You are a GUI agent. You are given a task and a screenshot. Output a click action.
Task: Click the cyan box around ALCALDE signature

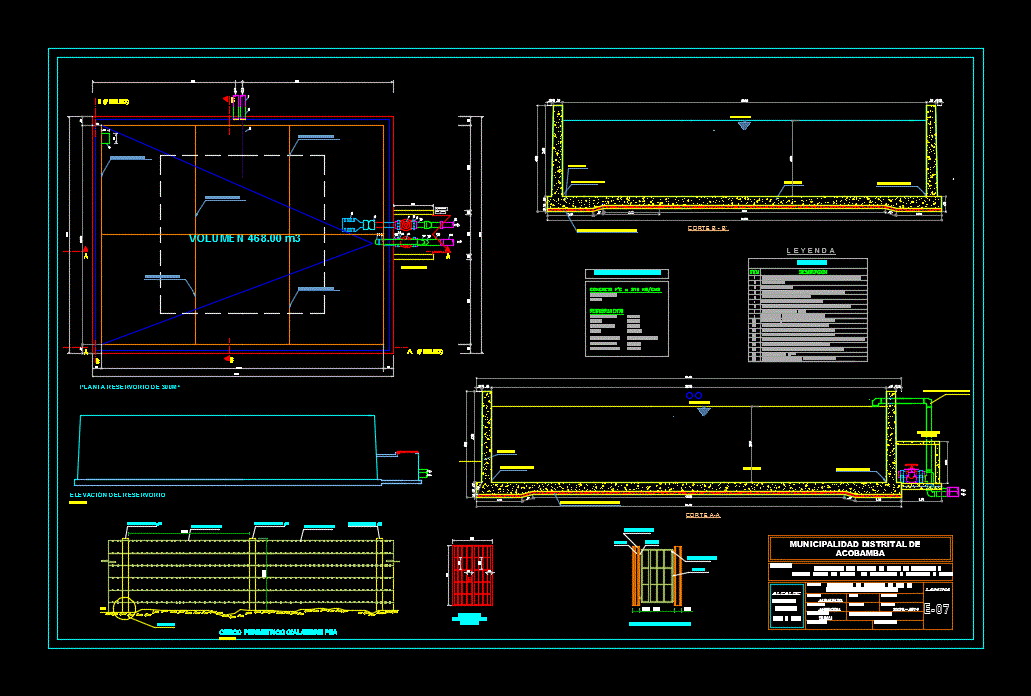[x=786, y=606]
